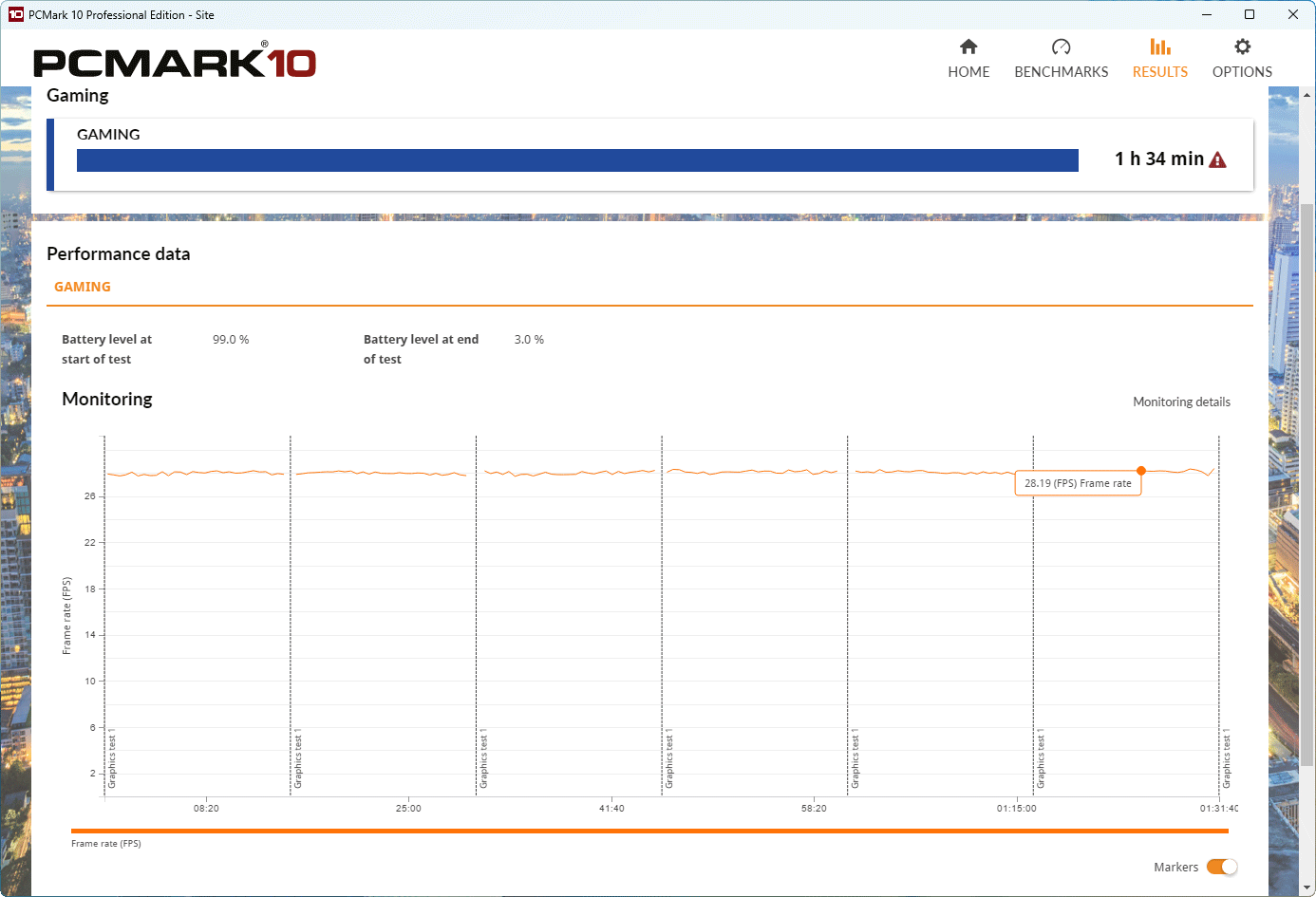Click the scrollbar up arrow

(1307, 95)
